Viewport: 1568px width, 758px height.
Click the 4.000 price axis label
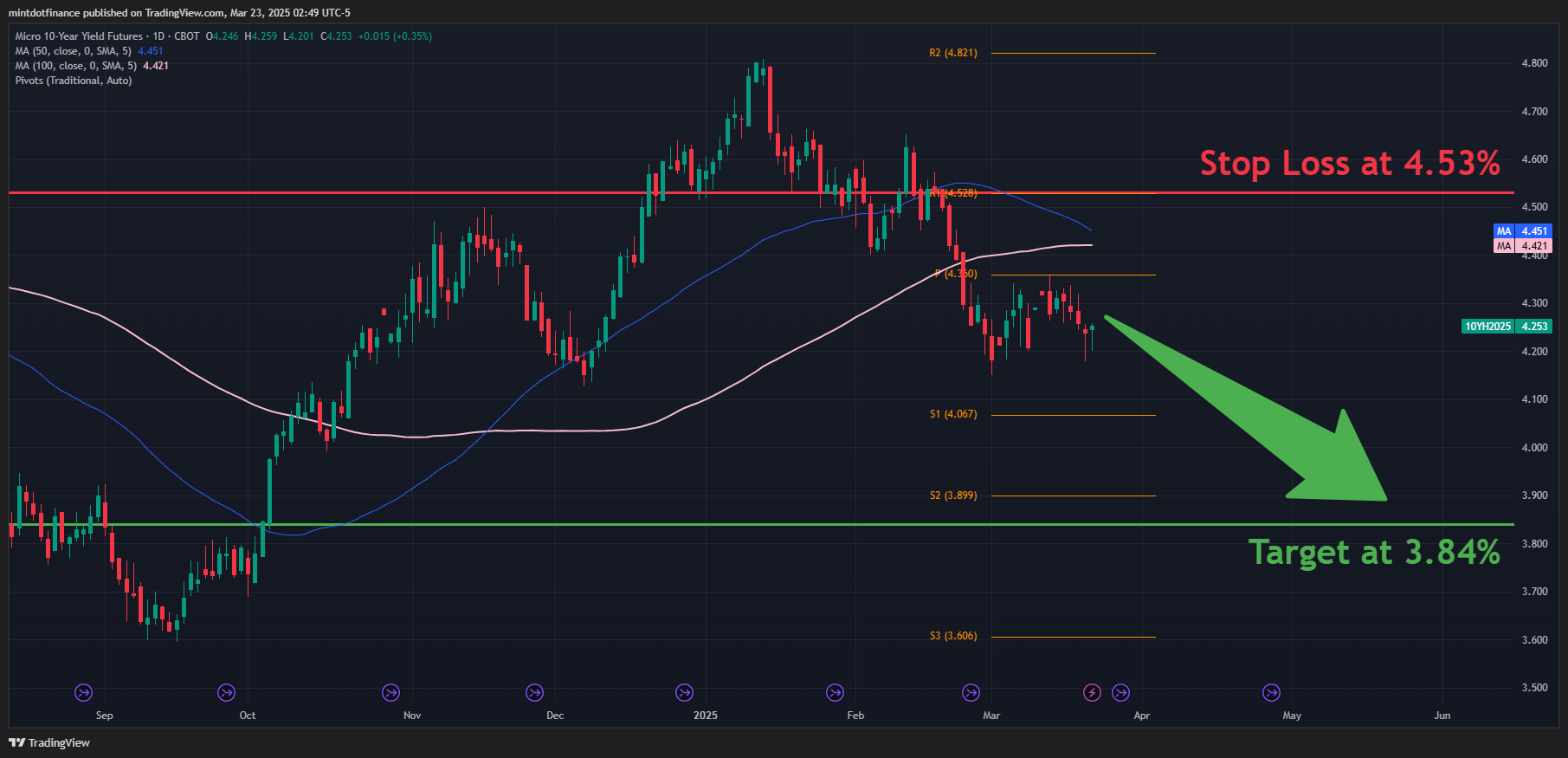(1534, 448)
